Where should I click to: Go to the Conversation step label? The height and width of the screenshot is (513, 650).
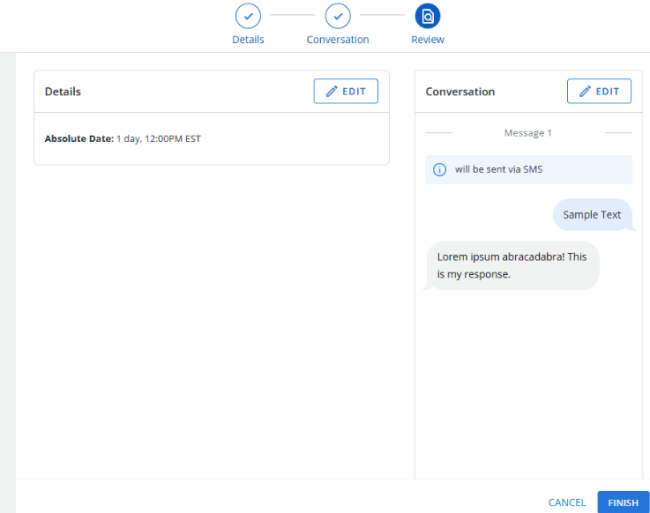pos(338,40)
